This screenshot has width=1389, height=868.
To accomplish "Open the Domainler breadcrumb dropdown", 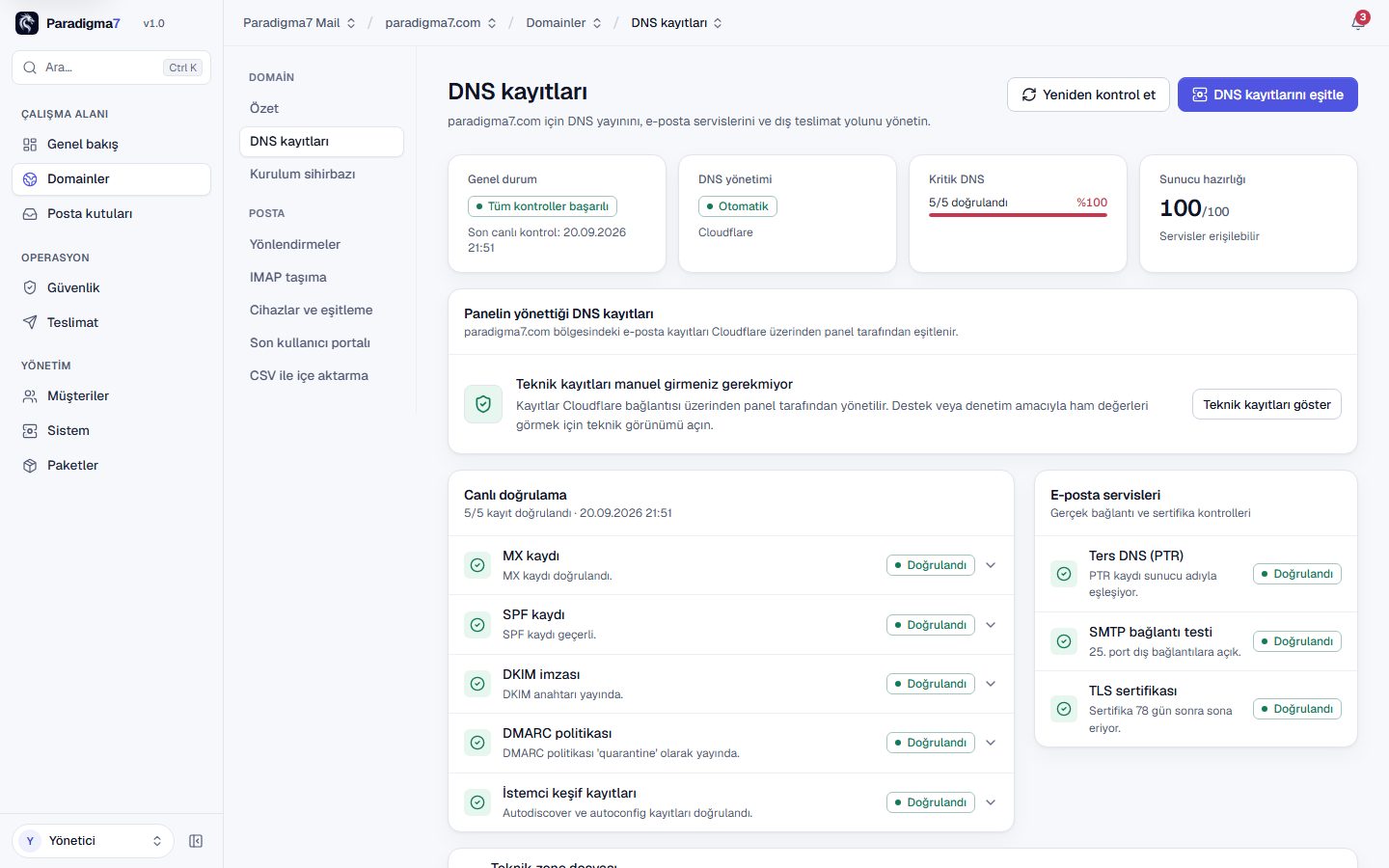I will pos(563,23).
